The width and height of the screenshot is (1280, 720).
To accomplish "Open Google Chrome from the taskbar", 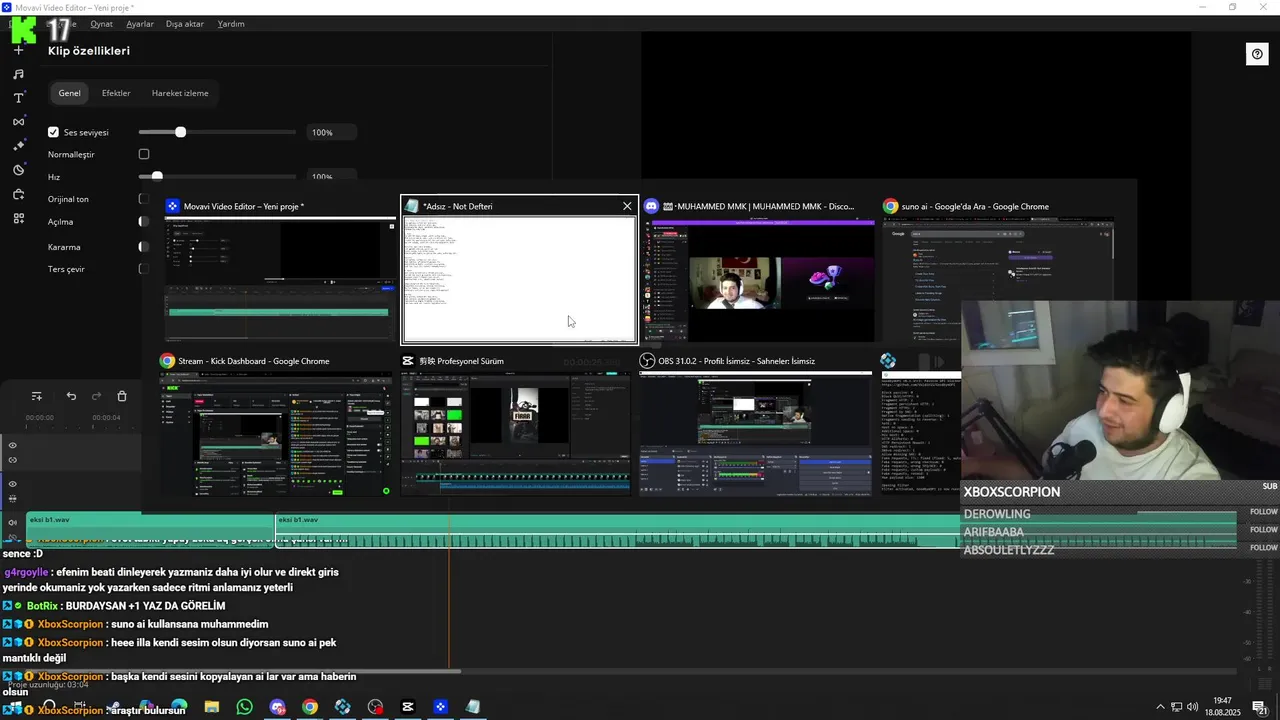I will click(x=310, y=707).
